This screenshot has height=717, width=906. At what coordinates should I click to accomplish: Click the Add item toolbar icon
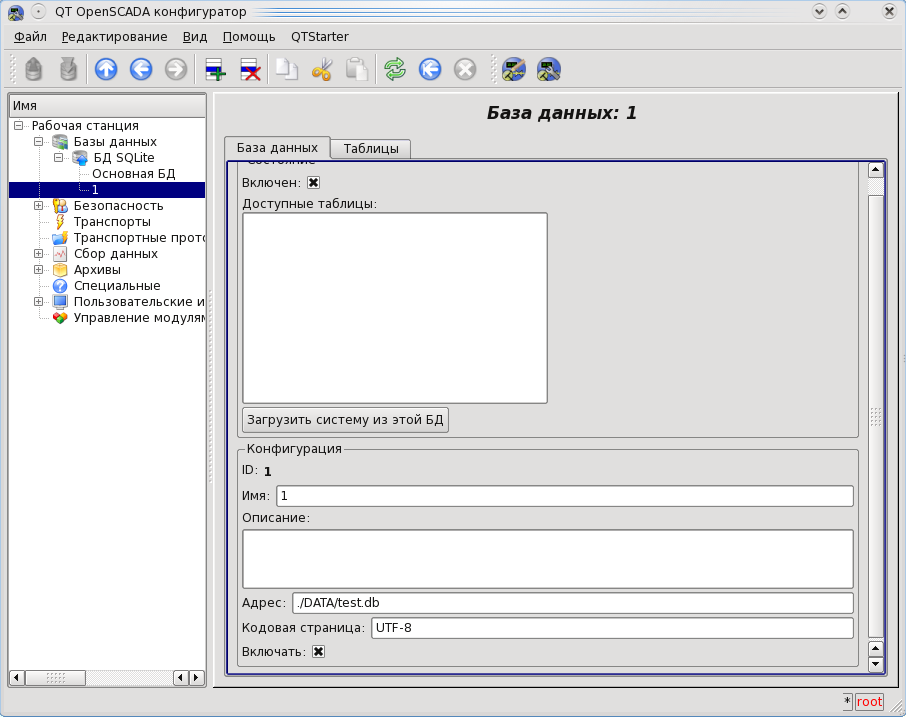click(x=215, y=69)
